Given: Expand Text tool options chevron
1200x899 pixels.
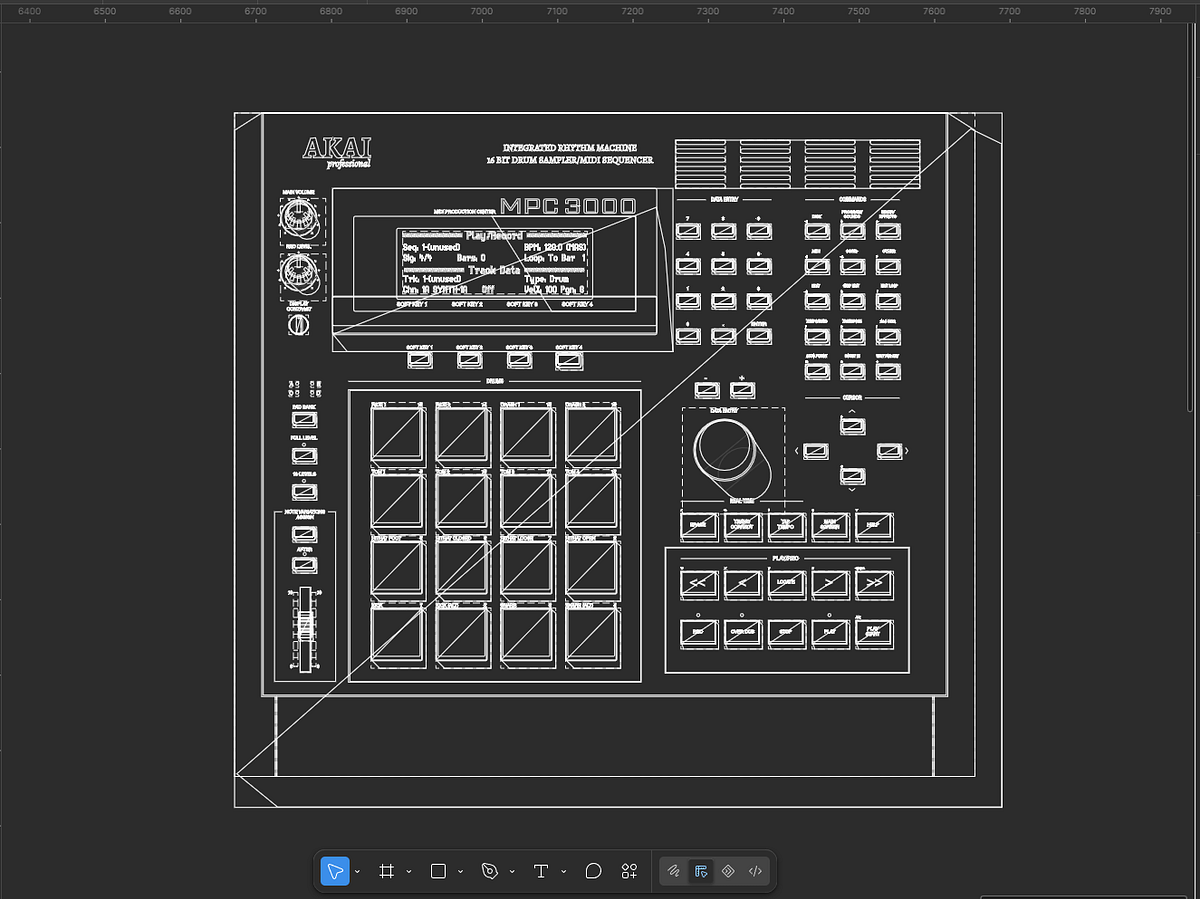Looking at the screenshot, I should (564, 872).
